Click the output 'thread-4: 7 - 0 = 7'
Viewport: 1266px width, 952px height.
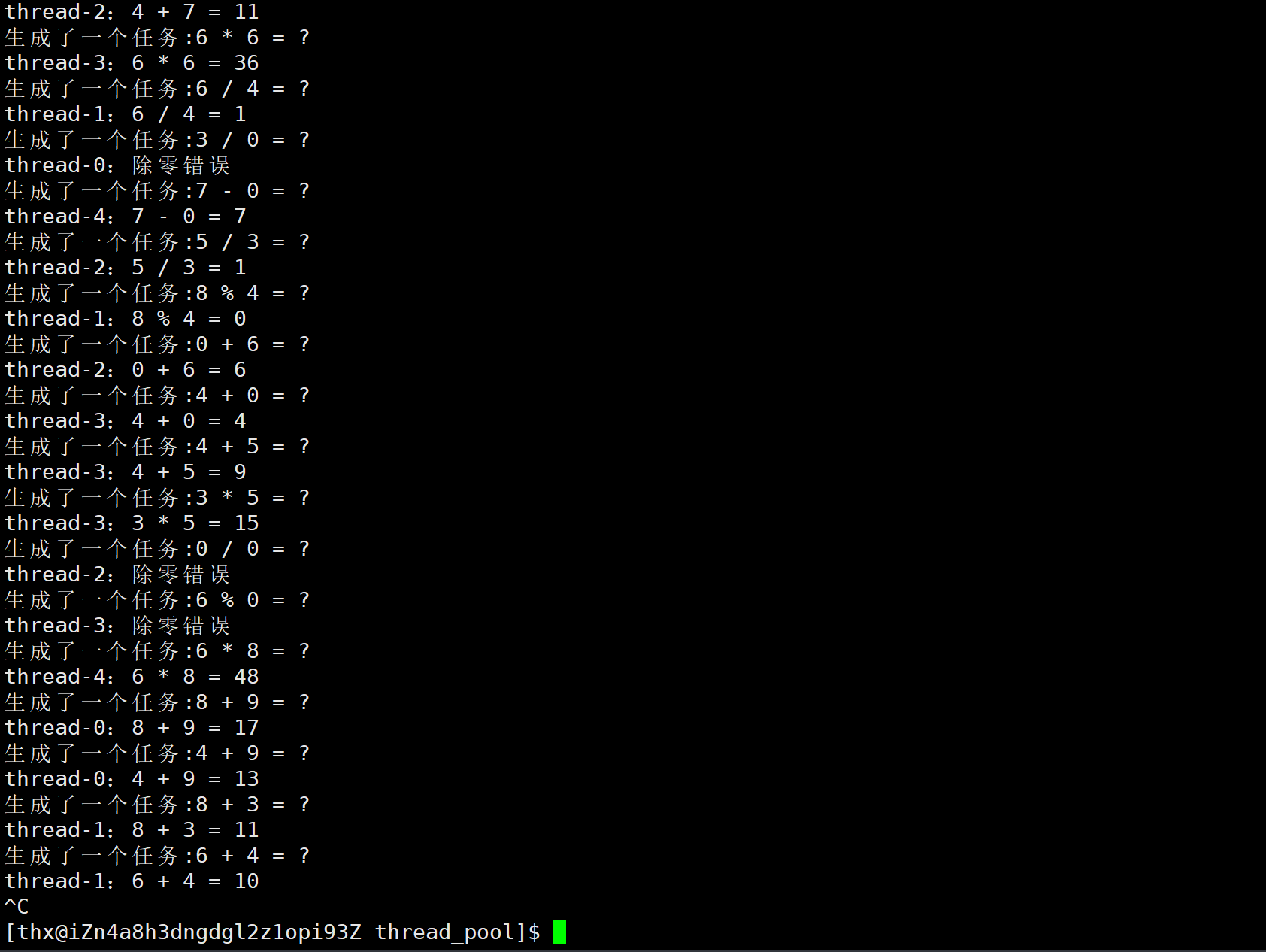tap(126, 216)
